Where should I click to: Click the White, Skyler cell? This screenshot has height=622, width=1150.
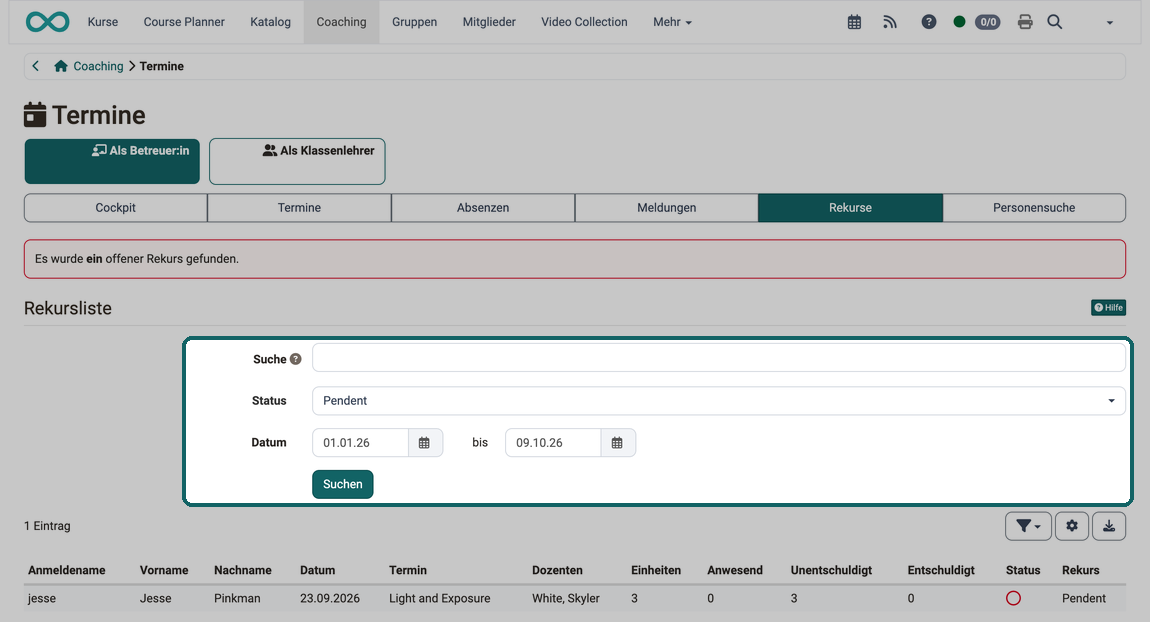point(565,599)
